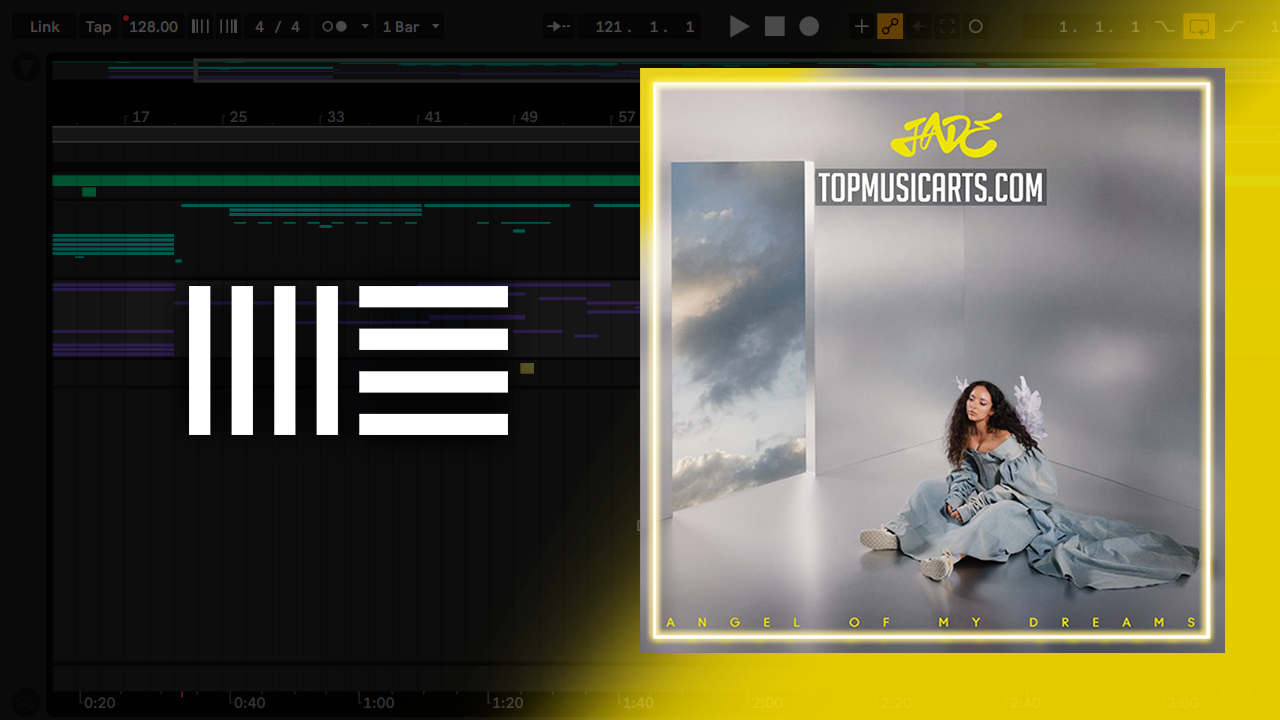
Task: Click the Arrangement Record circle button
Action: point(809,27)
